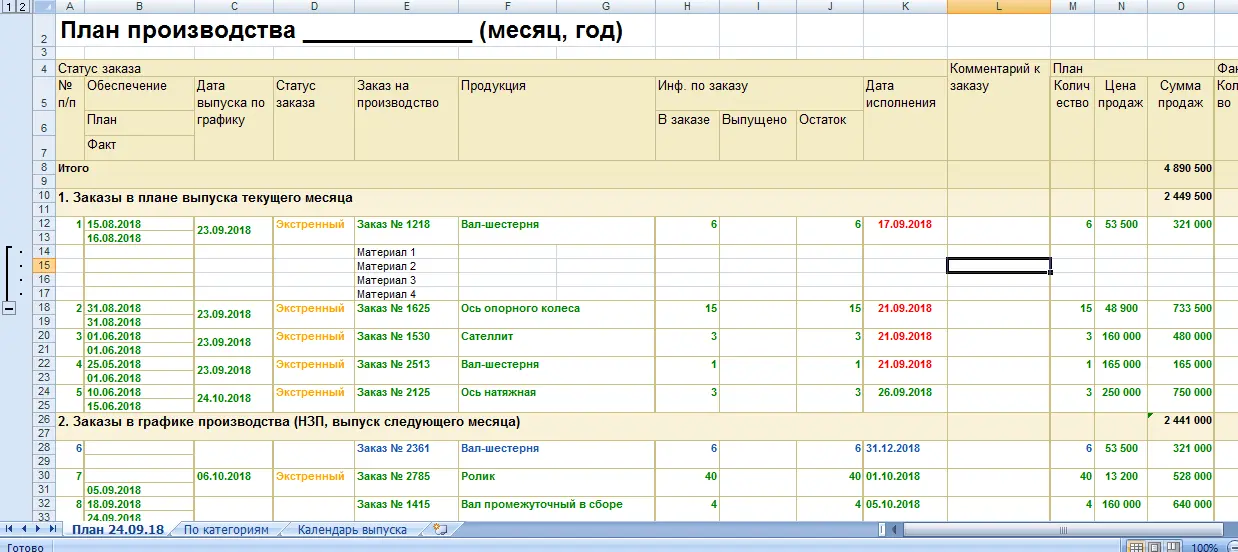Click the horizontal scrollbar left arrow
The image size is (1238, 552).
[x=896, y=530]
